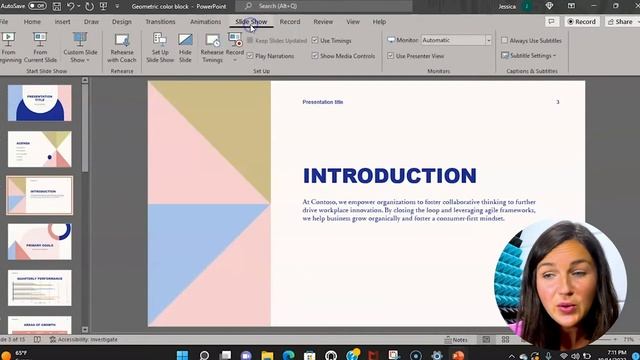640x360 pixels.
Task: Open the Undo history dropdown arrow
Action: click(79, 6)
